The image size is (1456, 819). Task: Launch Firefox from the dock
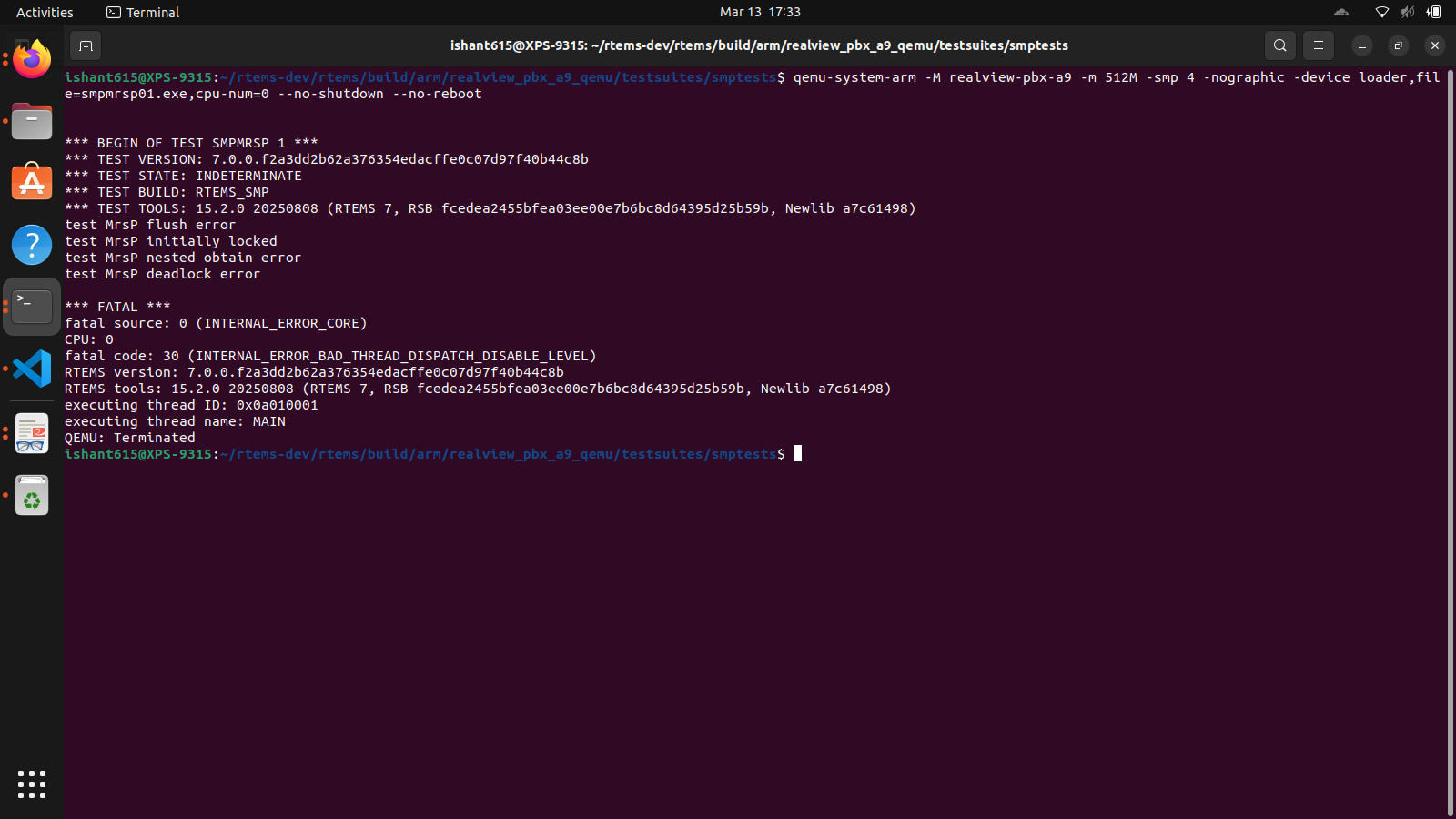coord(32,60)
